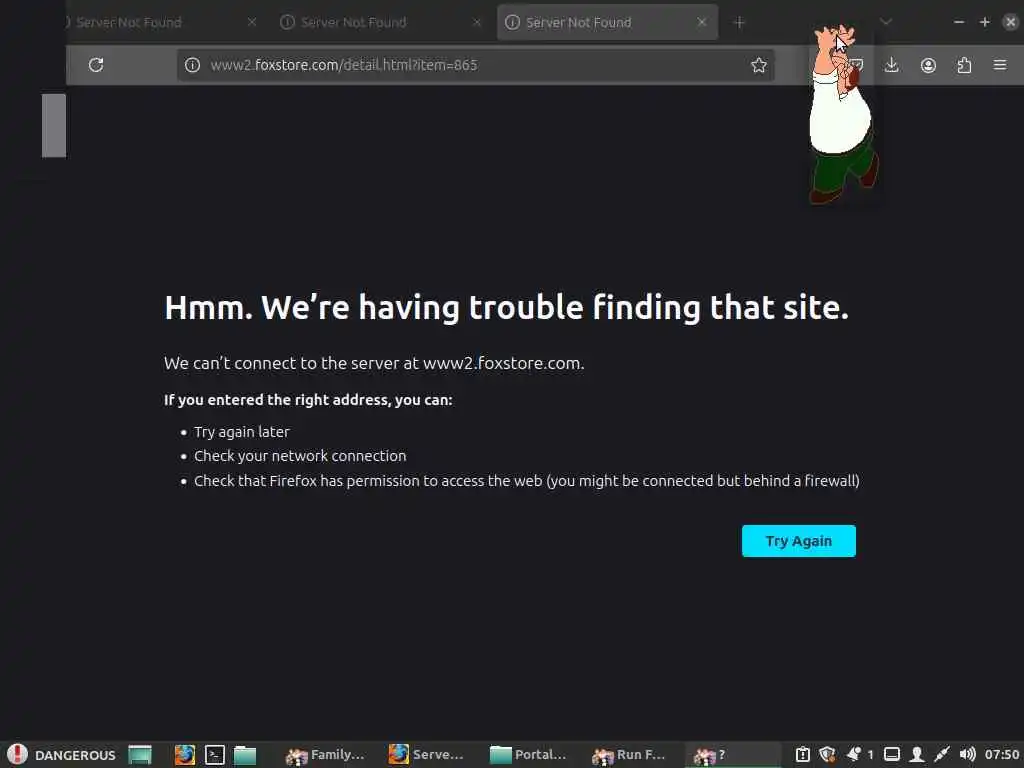The height and width of the screenshot is (768, 1024).
Task: Click the site information icon in address bar
Action: tap(192, 65)
